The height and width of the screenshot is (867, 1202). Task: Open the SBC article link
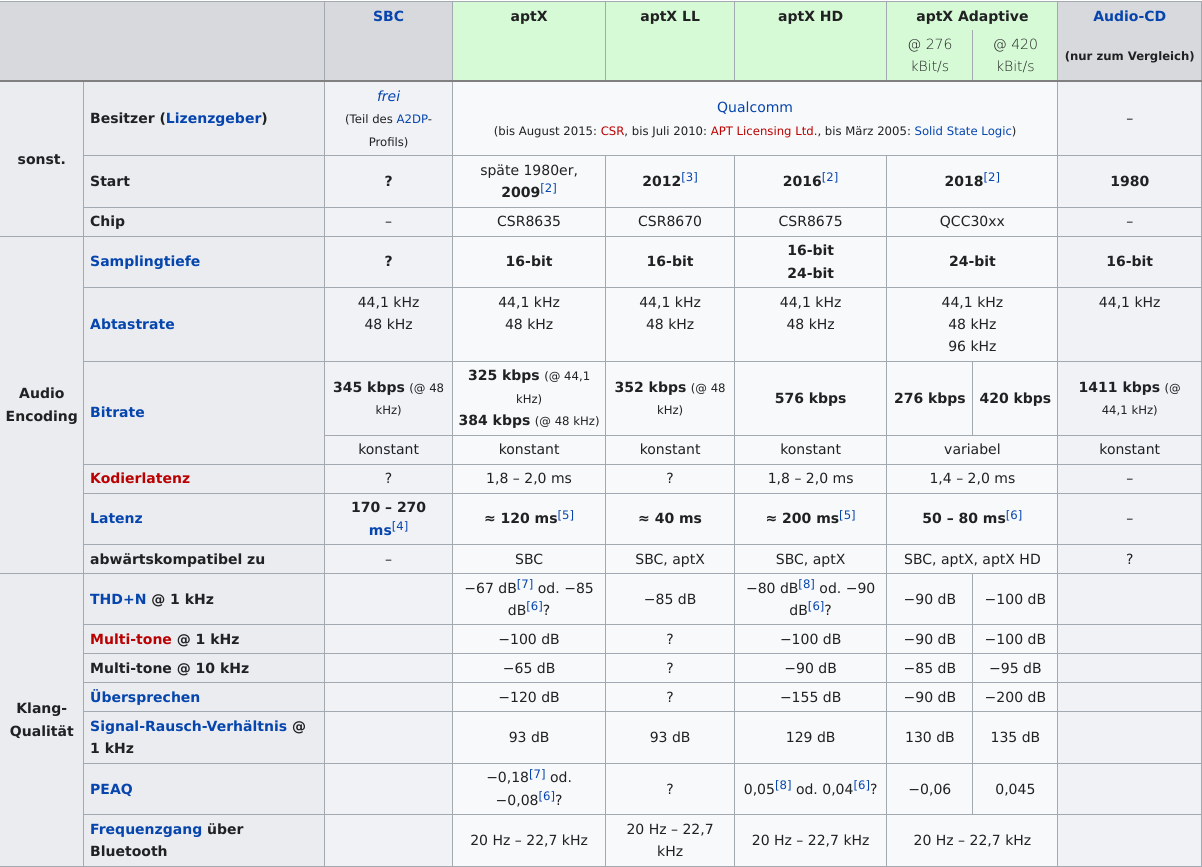coord(388,16)
